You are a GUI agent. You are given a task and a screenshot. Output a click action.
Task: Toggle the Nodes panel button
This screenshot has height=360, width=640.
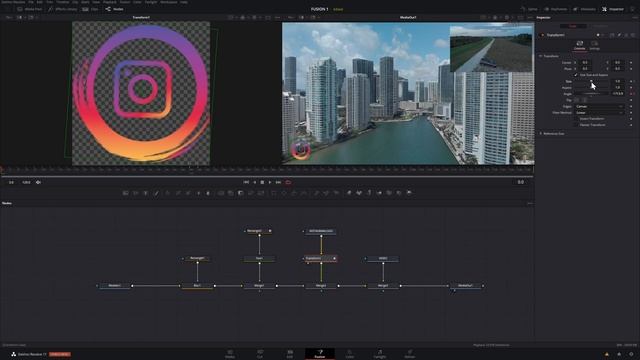click(114, 9)
